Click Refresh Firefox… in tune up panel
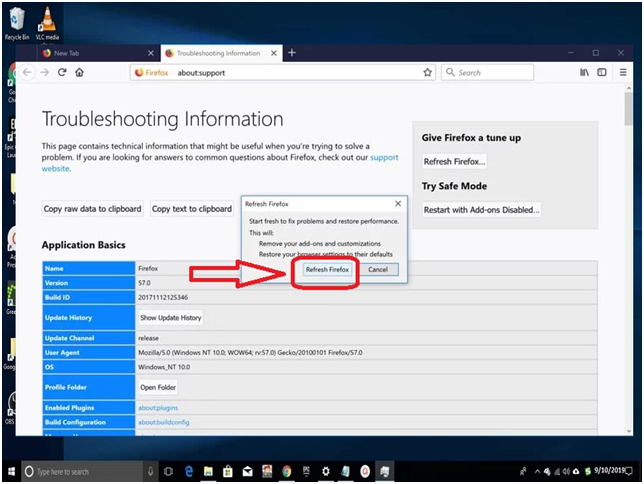644x484 pixels. (454, 161)
